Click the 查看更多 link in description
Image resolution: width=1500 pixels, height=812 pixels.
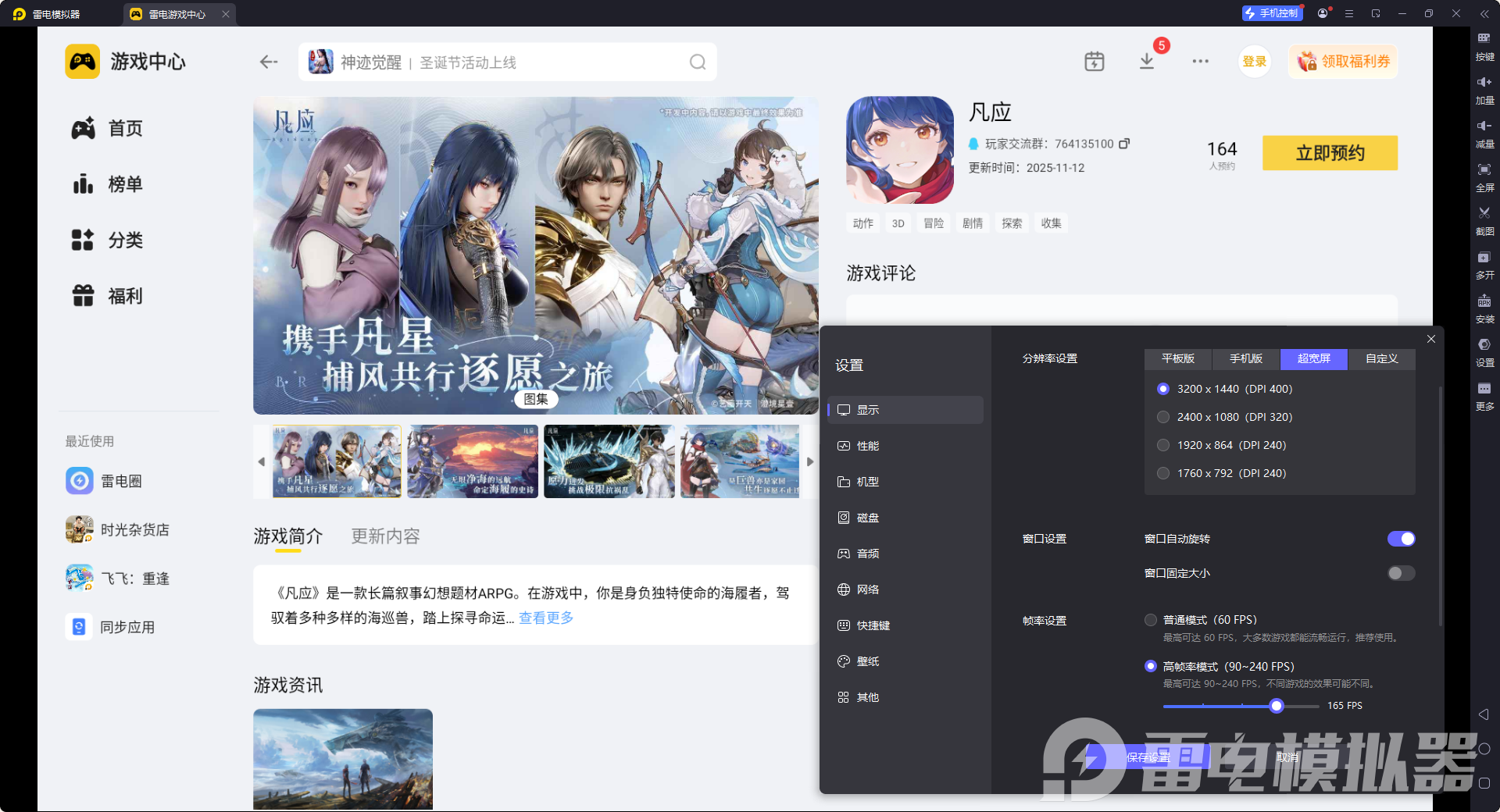point(546,618)
